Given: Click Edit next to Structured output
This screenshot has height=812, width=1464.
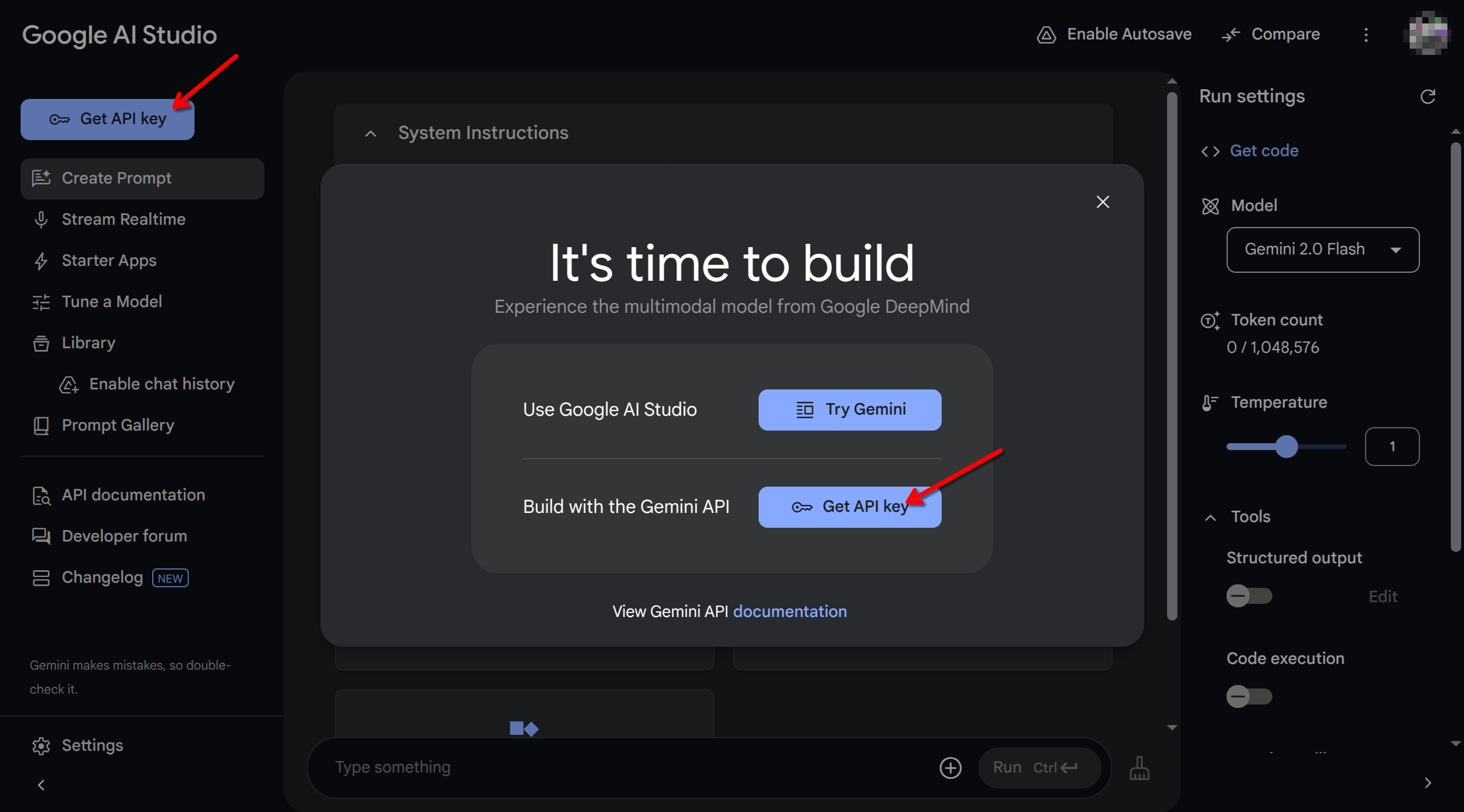Looking at the screenshot, I should coord(1383,597).
